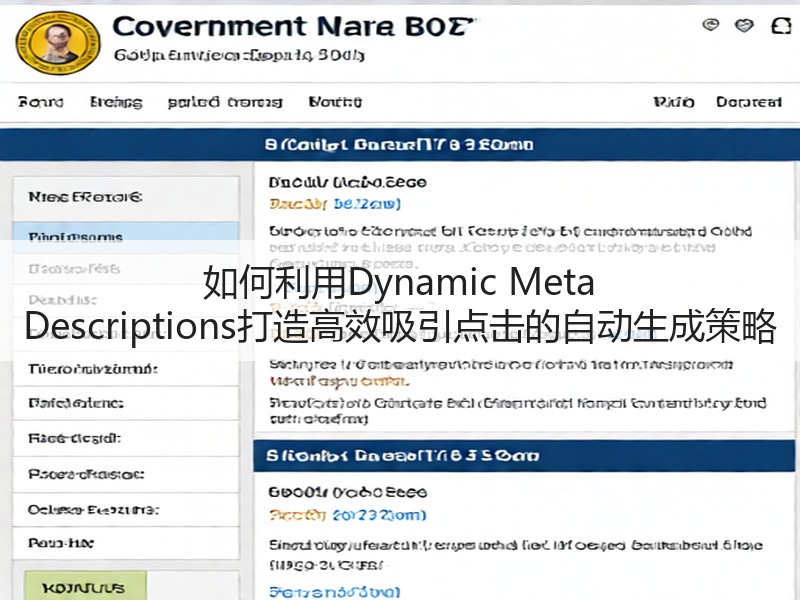The width and height of the screenshot is (800, 600).
Task: Click the round yellow portrait emblem logo
Action: (x=58, y=43)
